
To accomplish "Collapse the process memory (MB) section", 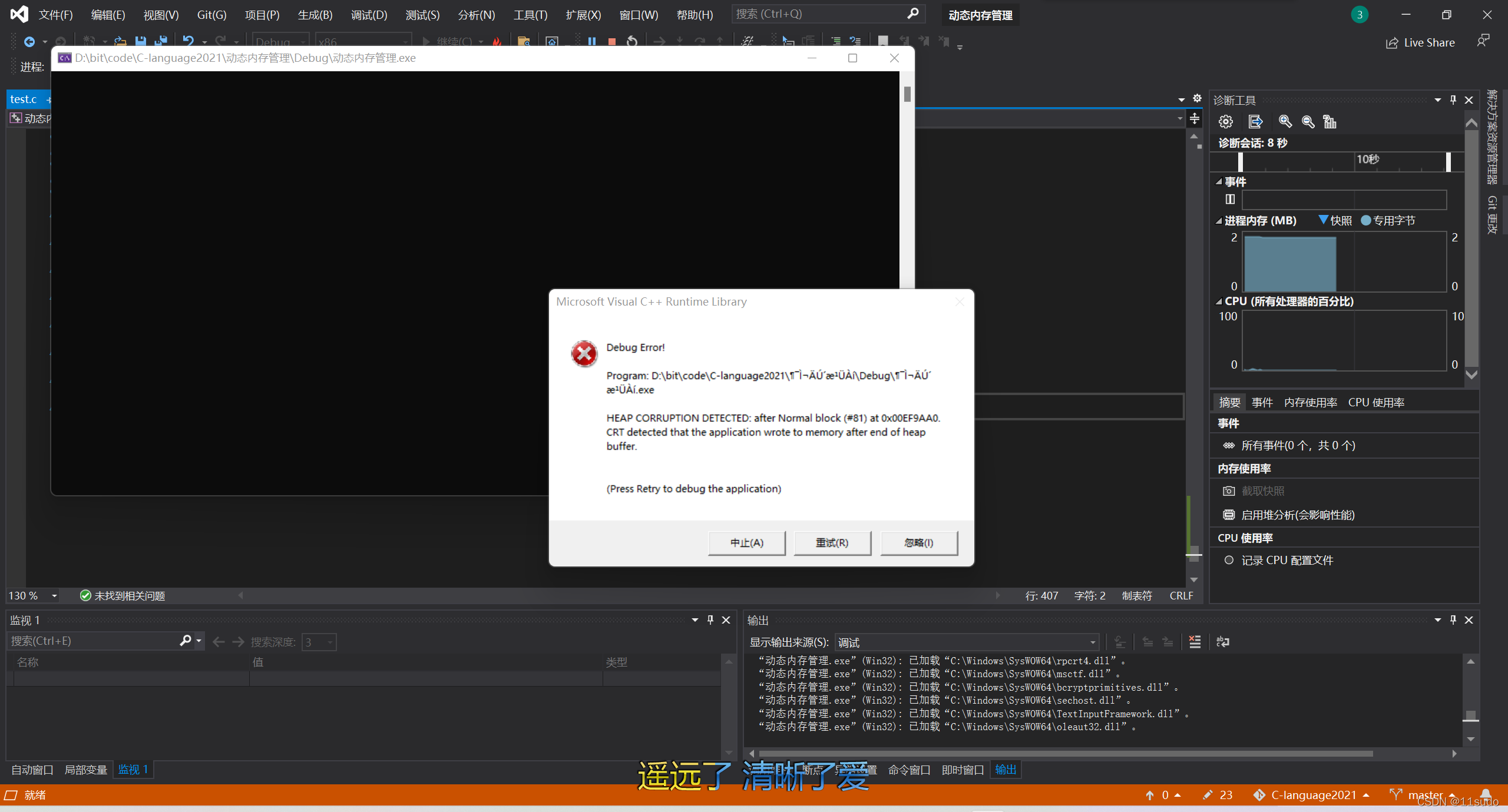I will tap(1219, 221).
